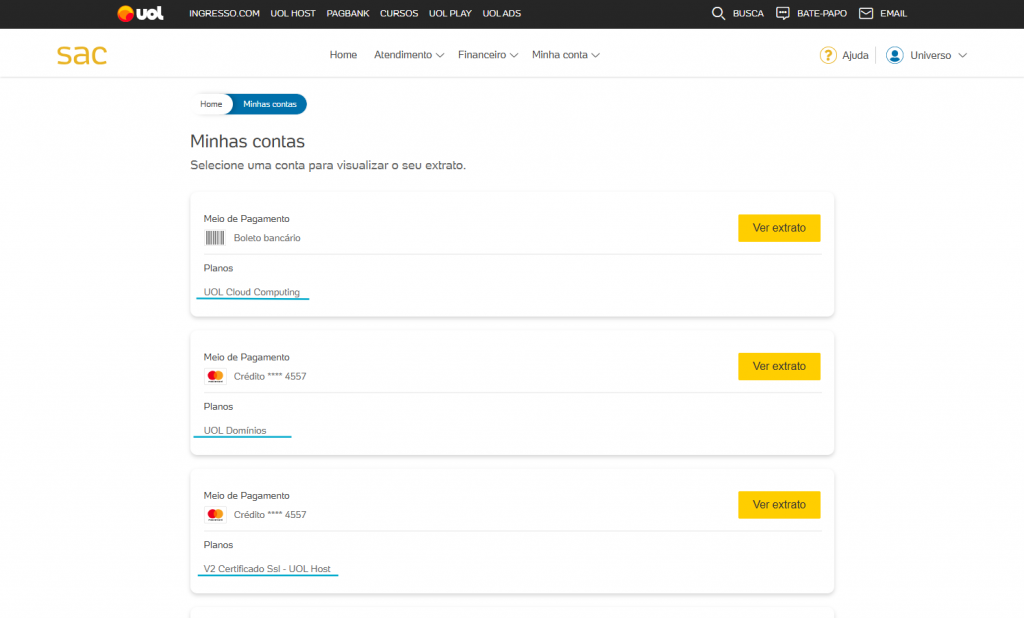1024x618 pixels.
Task: Click Crédito **** 4557 in Domínios card
Action: (270, 376)
